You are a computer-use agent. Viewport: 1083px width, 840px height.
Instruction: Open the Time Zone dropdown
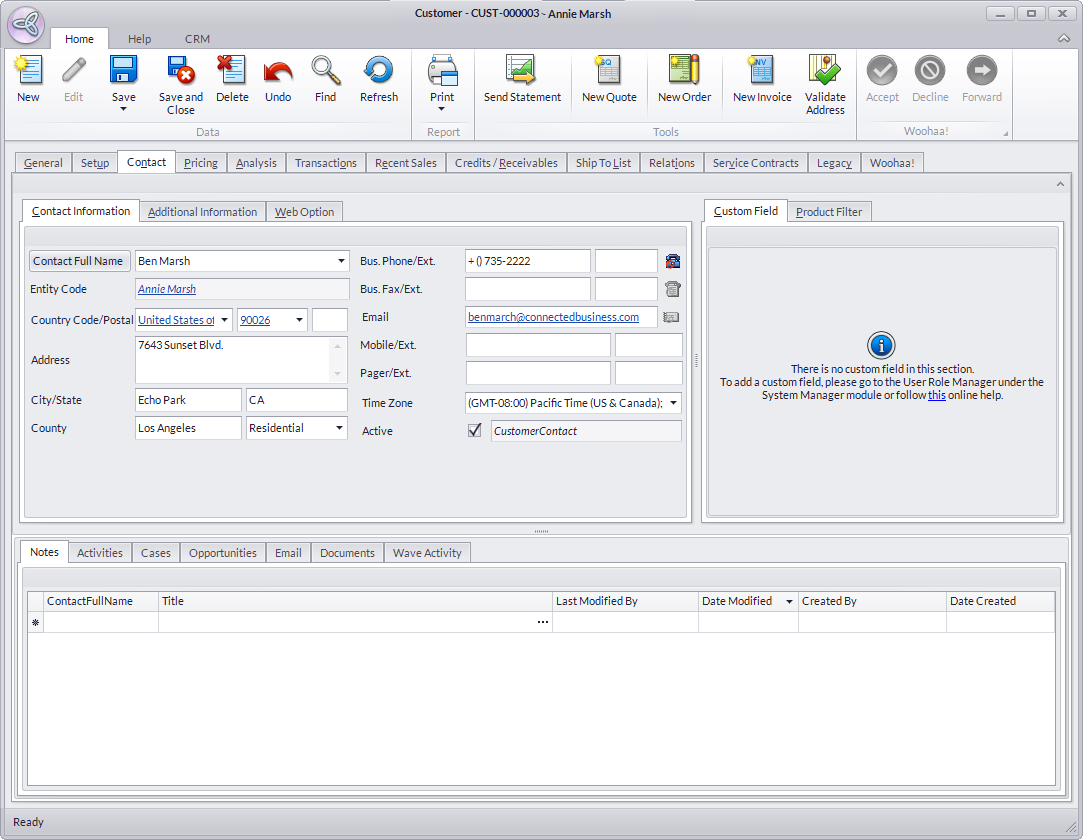click(673, 403)
